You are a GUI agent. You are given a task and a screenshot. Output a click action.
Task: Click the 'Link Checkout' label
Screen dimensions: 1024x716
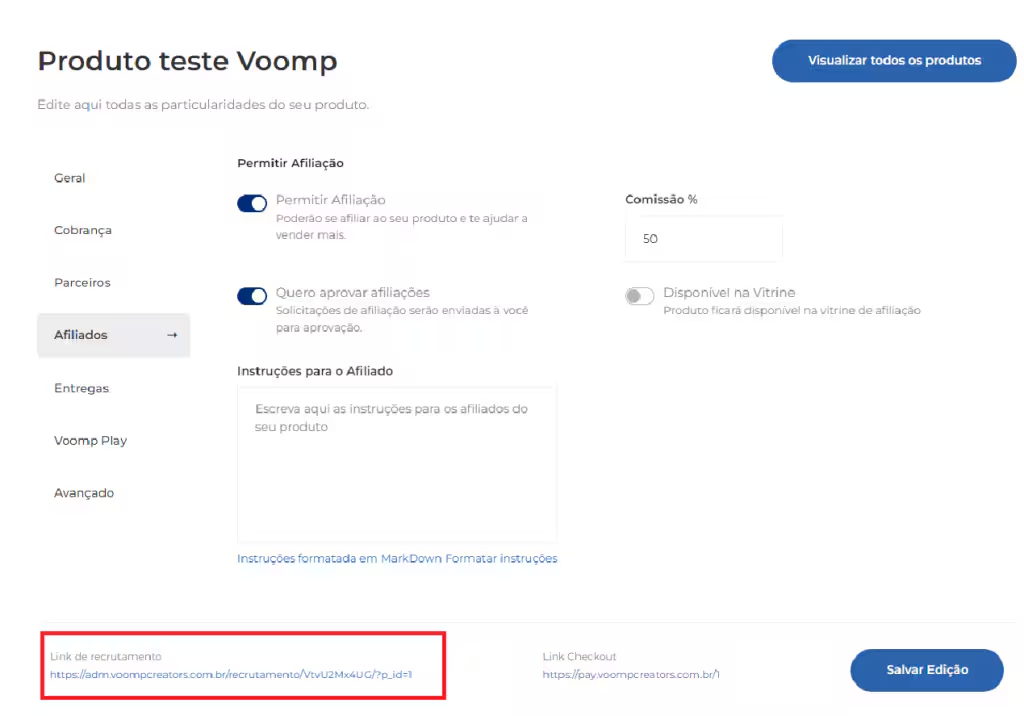(579, 657)
